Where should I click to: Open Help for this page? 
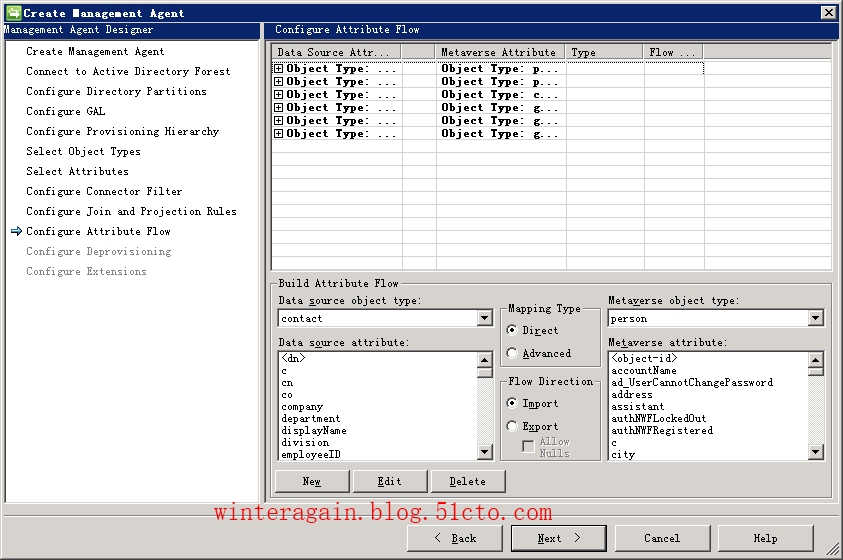pos(766,538)
